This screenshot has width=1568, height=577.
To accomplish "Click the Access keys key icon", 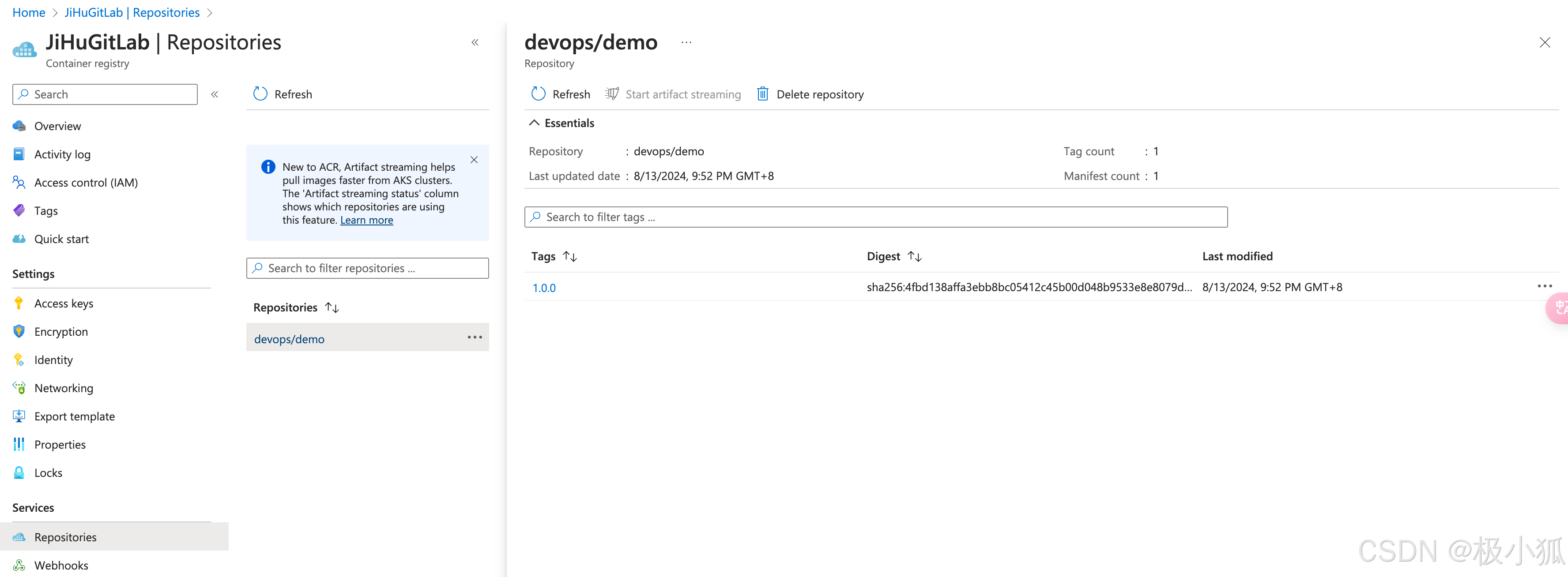I will click(x=19, y=303).
